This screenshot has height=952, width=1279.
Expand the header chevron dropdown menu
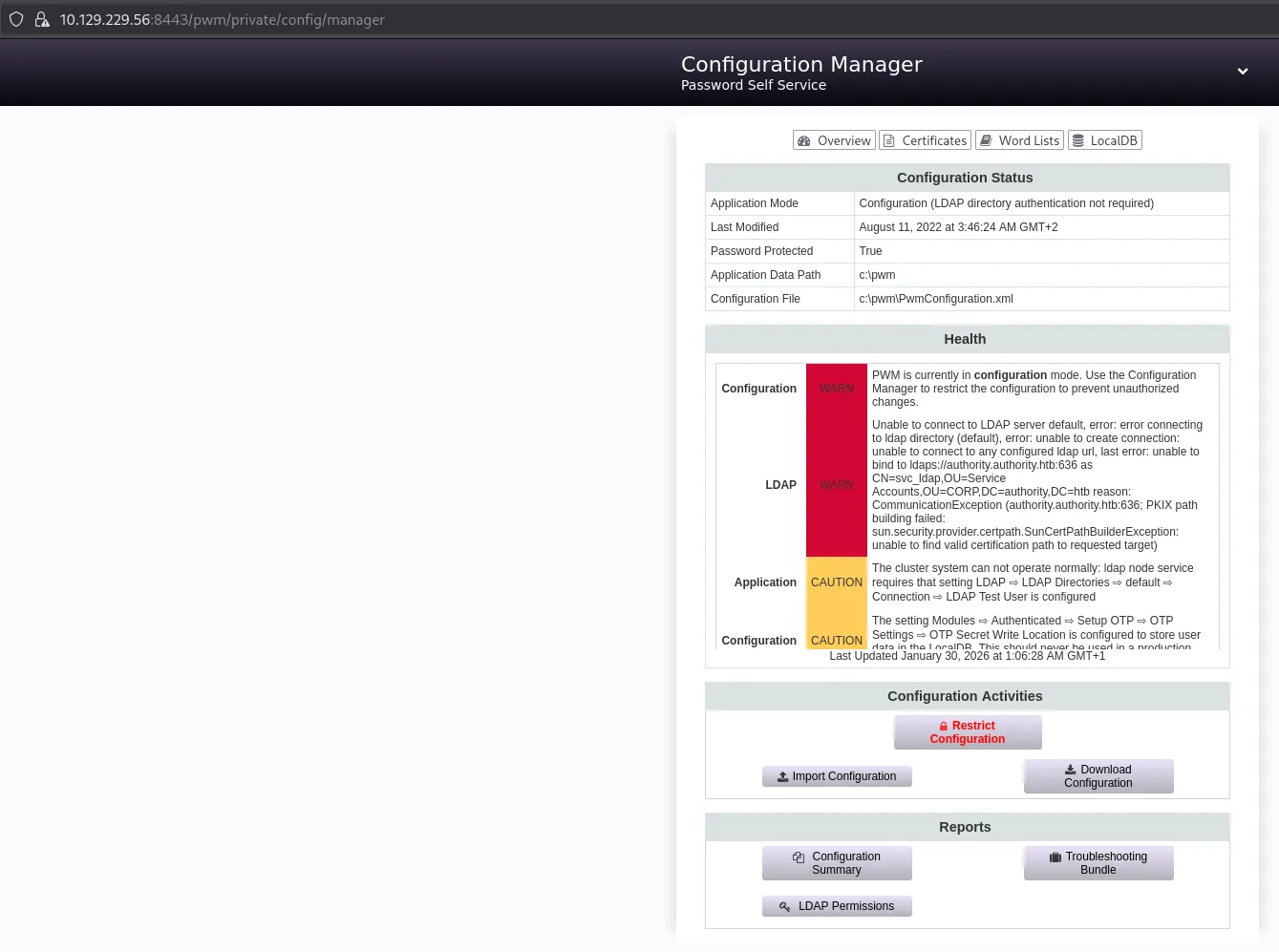coord(1242,72)
